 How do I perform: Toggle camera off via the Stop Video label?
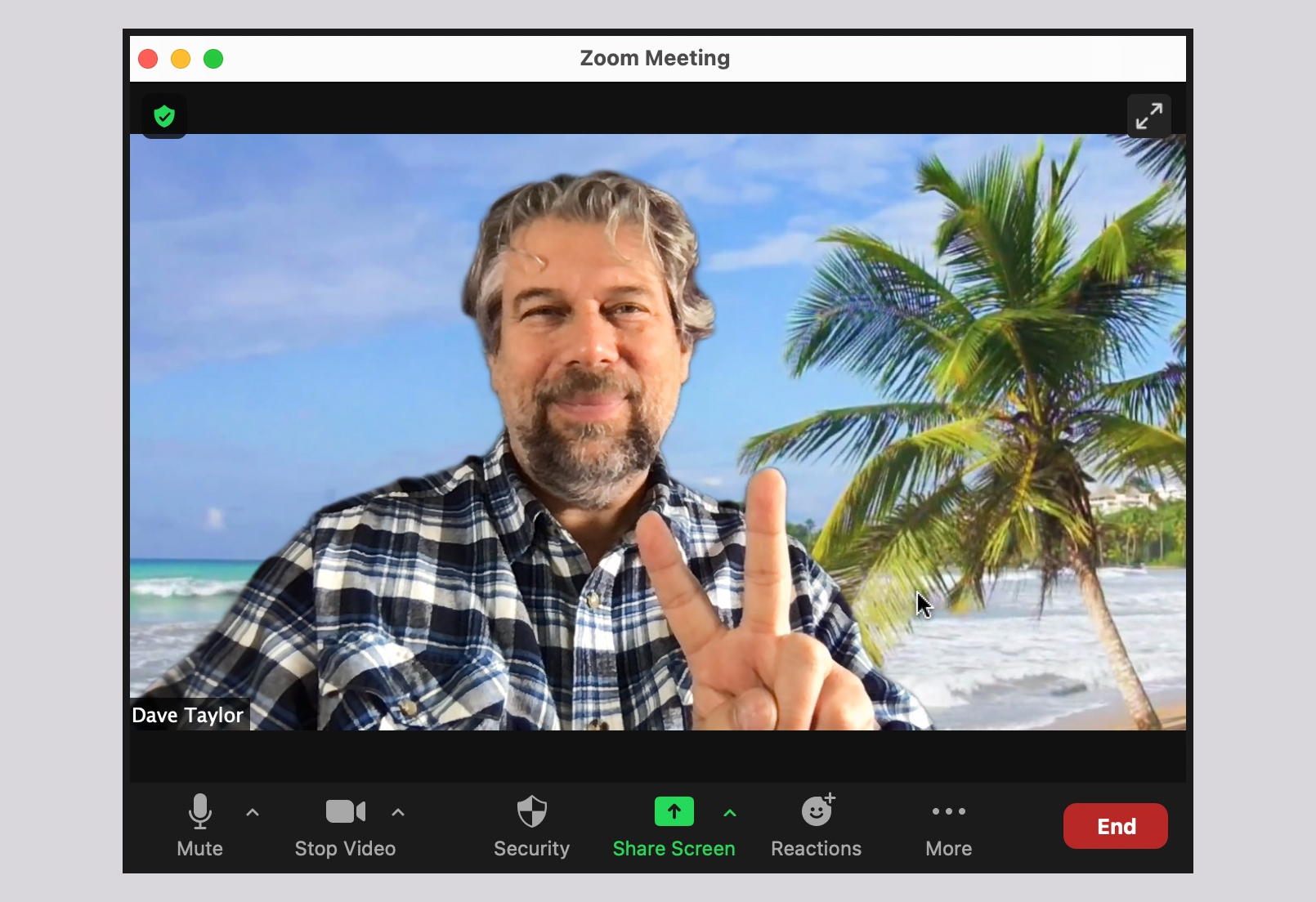[344, 848]
